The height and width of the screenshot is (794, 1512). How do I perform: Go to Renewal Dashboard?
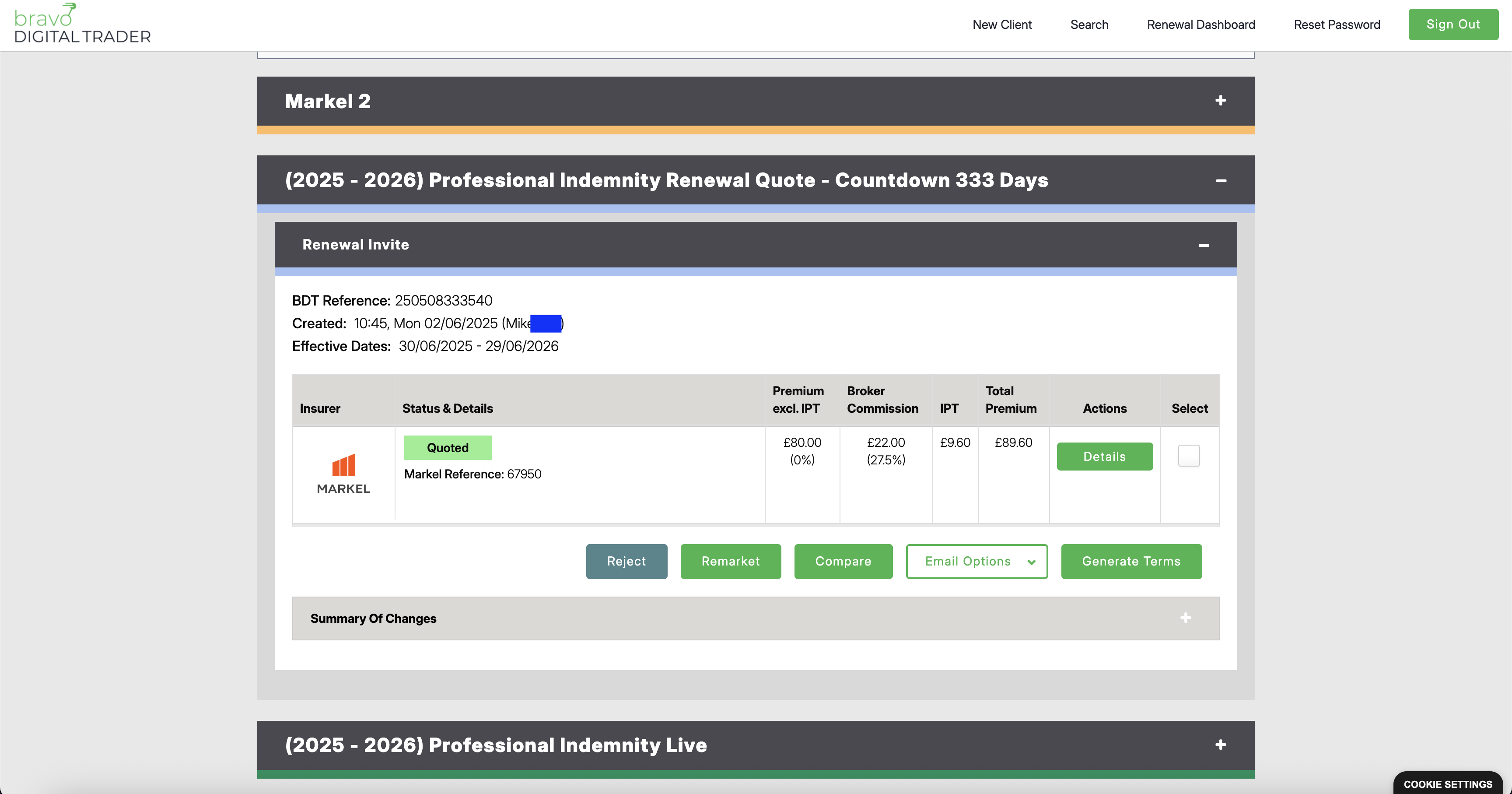pos(1200,25)
